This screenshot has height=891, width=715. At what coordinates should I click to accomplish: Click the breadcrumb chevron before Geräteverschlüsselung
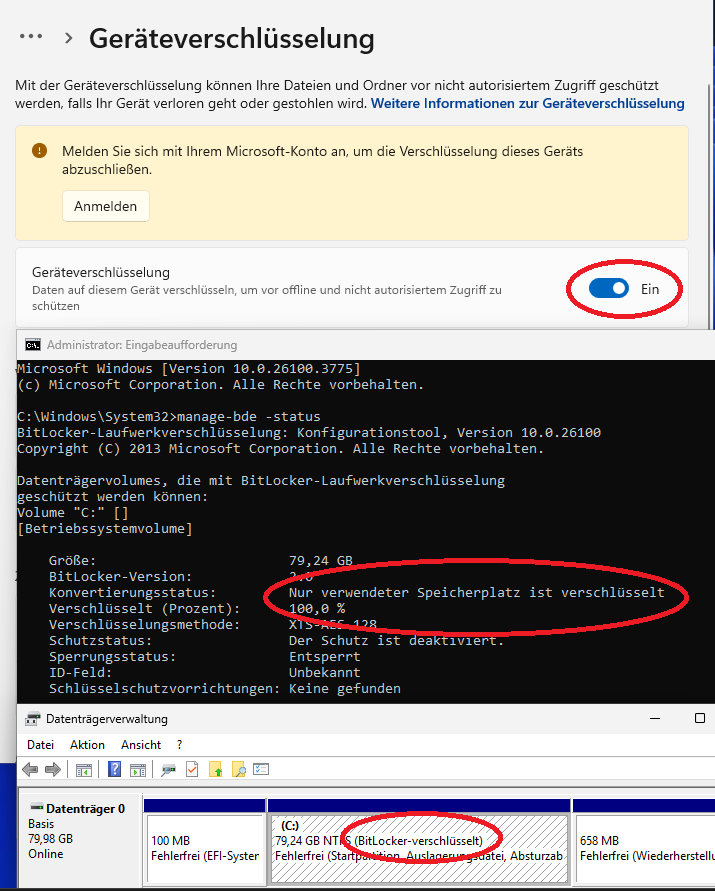[x=68, y=38]
